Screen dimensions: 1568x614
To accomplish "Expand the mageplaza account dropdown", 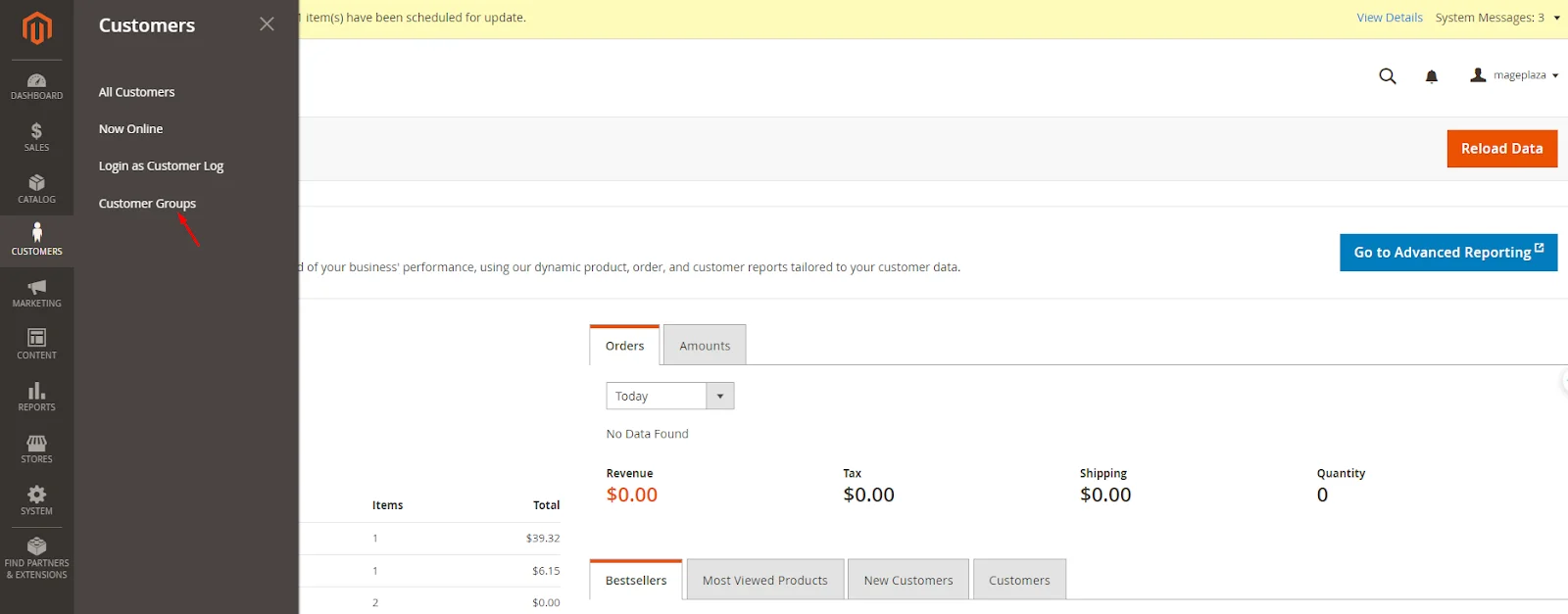I will pos(1514,75).
